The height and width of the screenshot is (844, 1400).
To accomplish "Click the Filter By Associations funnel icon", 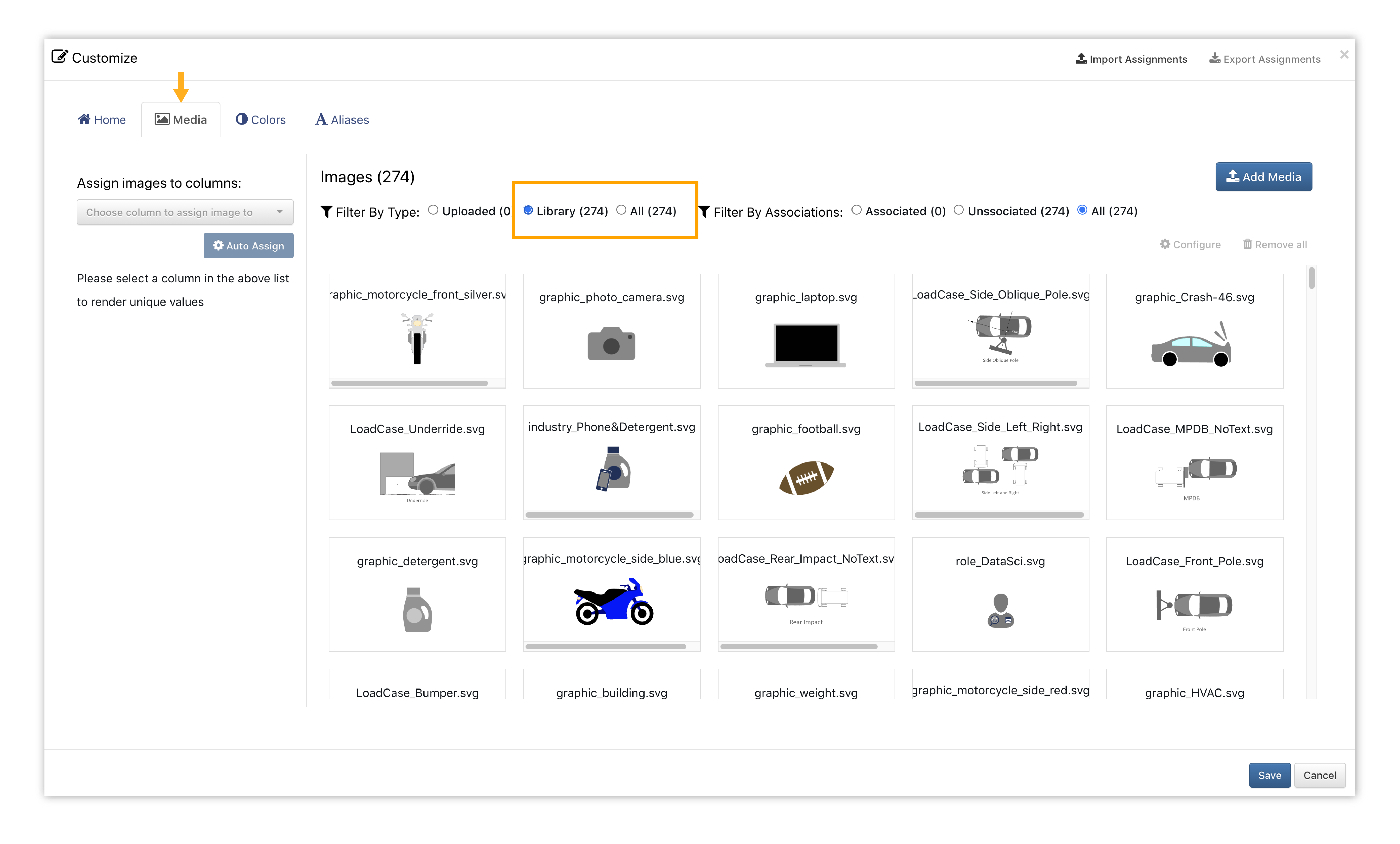I will click(704, 211).
